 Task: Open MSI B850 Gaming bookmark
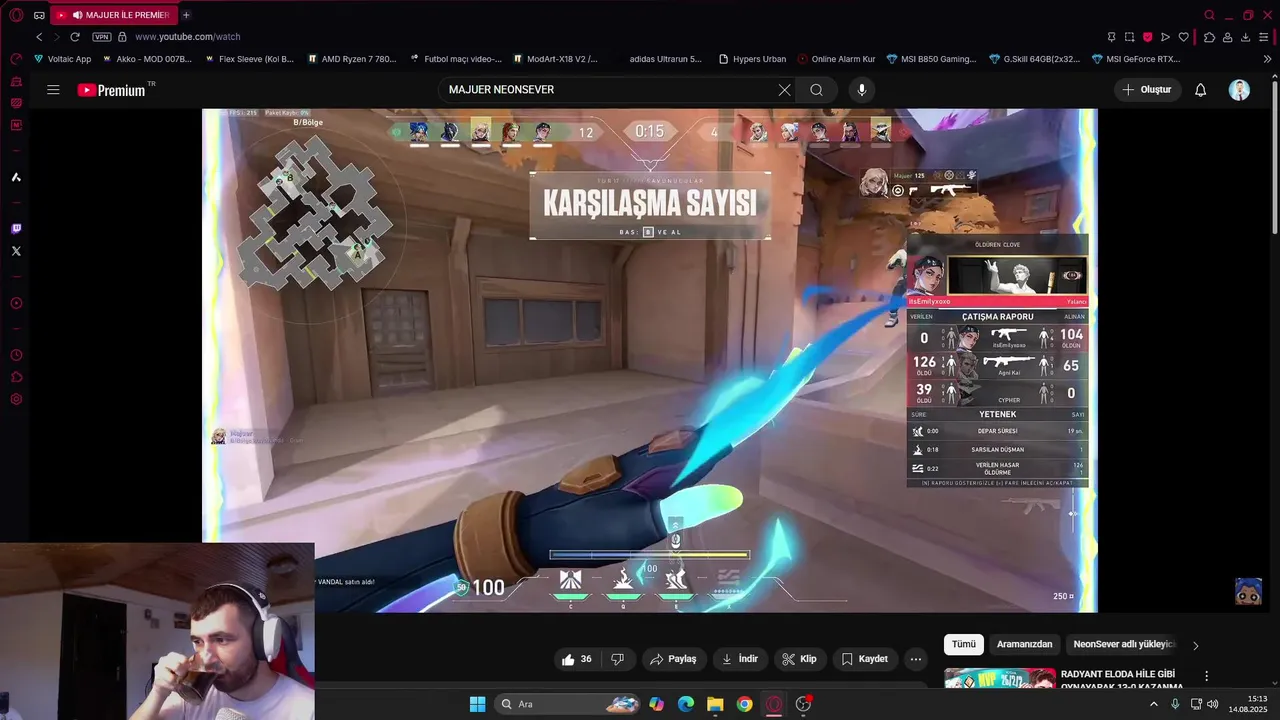(931, 59)
